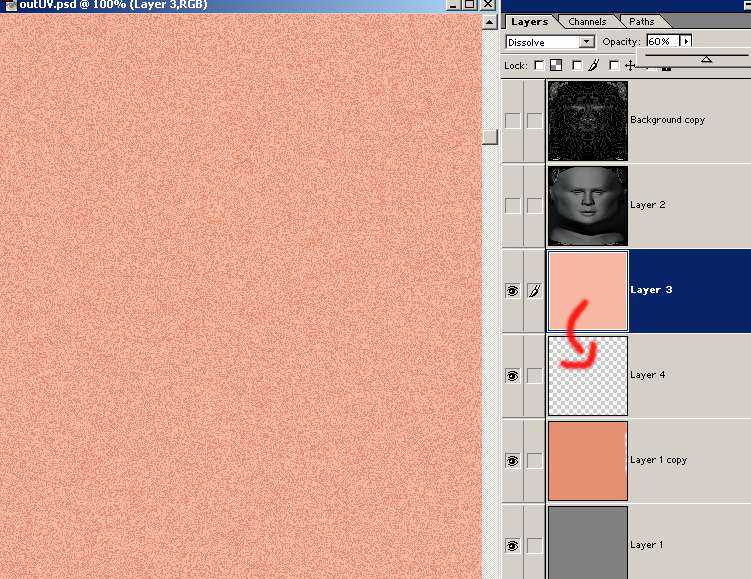Enable the lock image pixels checkbox
751x579 pixels.
click(577, 66)
